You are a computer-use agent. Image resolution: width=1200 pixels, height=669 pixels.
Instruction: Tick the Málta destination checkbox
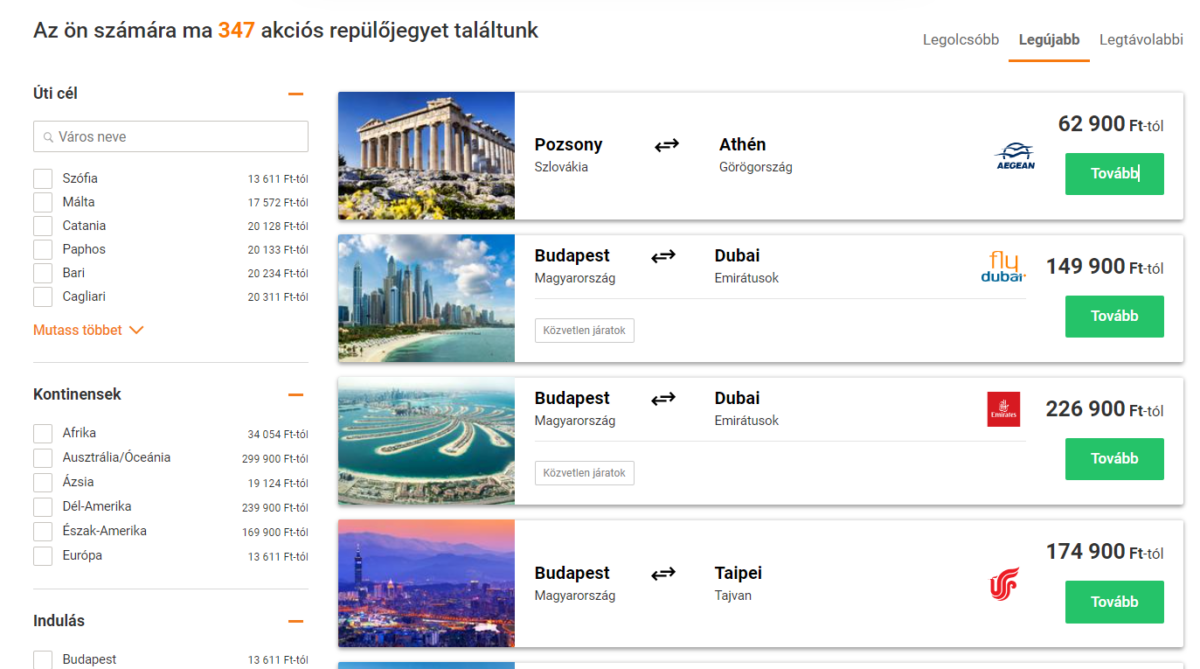(x=43, y=202)
